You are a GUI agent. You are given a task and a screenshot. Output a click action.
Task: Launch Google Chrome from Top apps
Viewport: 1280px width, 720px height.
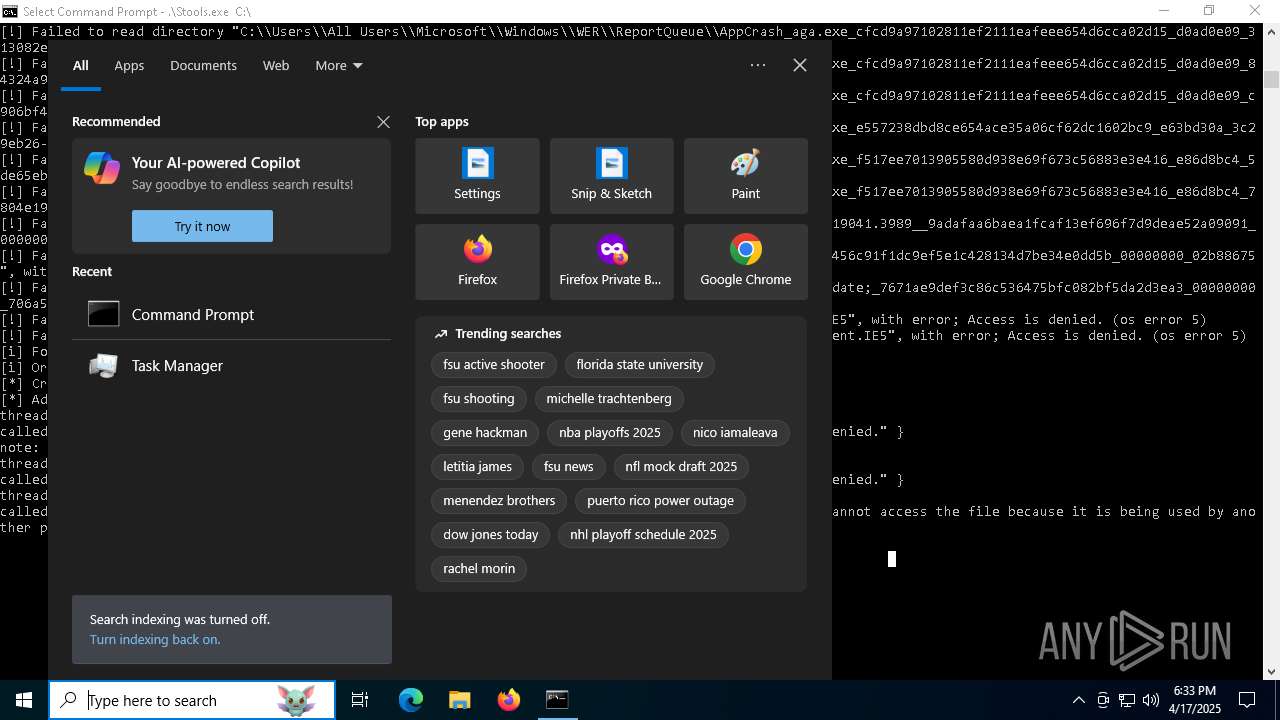(x=745, y=262)
